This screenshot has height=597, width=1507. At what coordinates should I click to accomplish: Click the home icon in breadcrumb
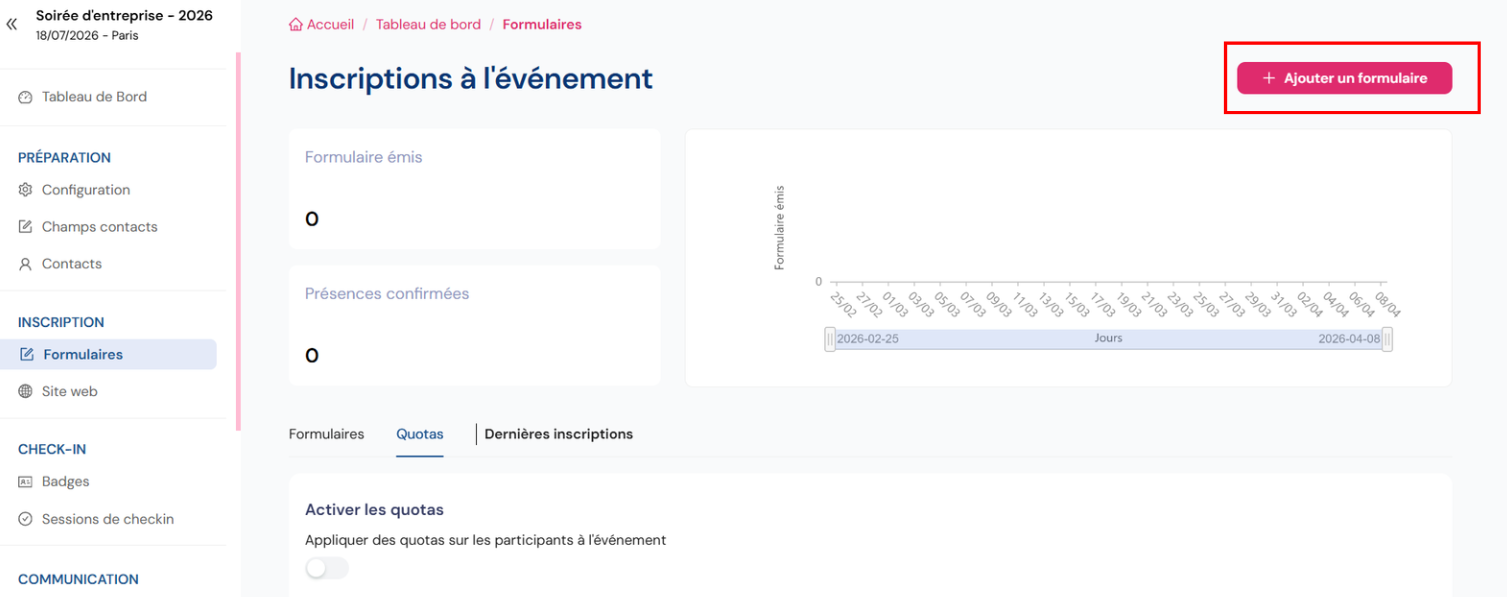coord(295,25)
